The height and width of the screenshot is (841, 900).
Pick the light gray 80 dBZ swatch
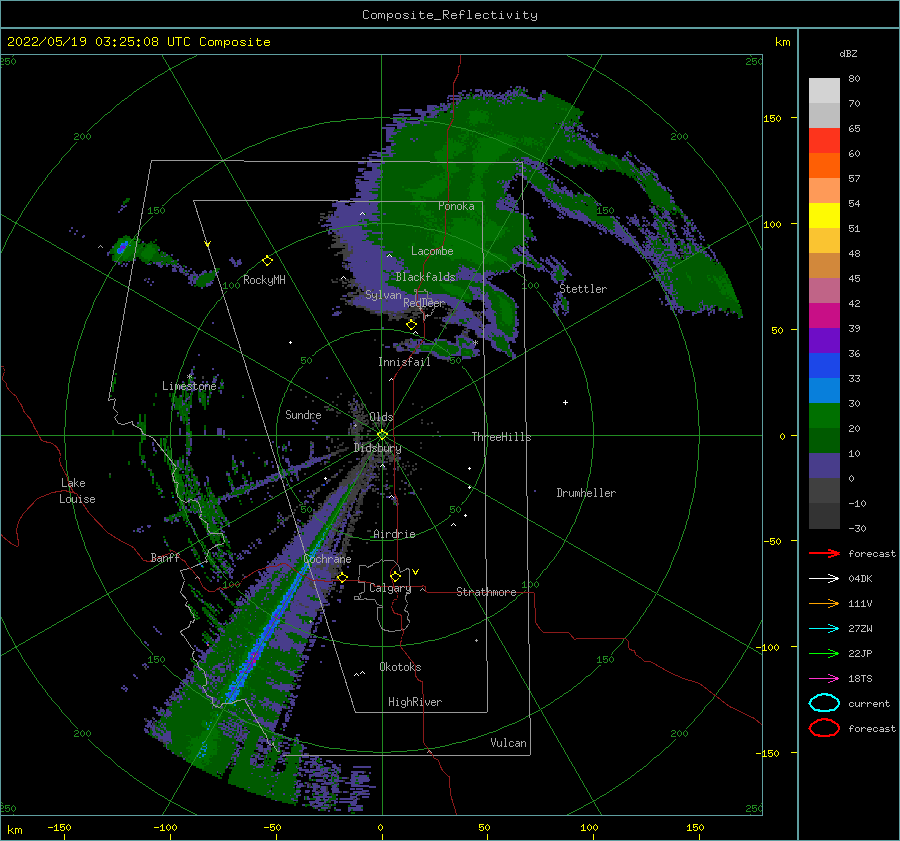pyautogui.click(x=824, y=91)
